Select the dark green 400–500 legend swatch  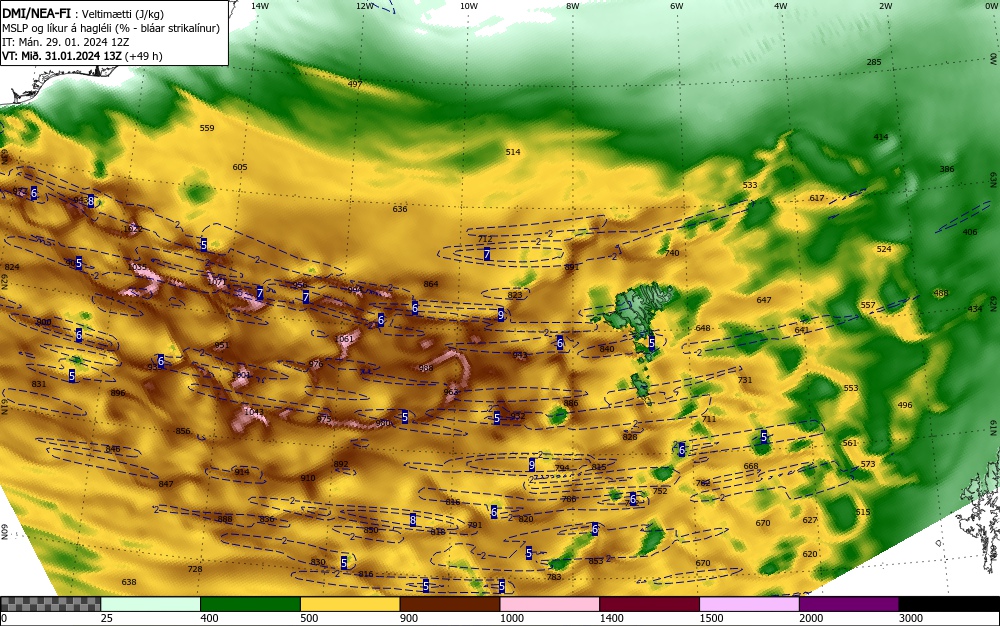point(250,604)
